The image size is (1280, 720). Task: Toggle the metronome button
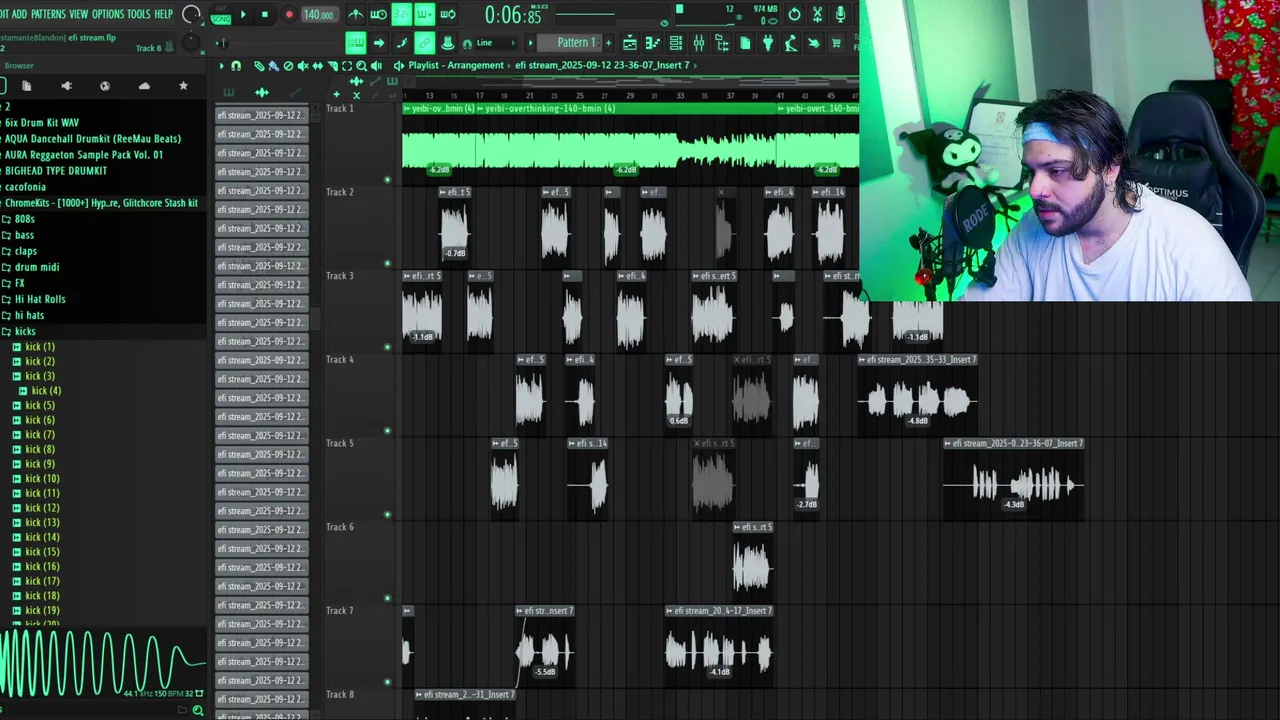coord(356,14)
